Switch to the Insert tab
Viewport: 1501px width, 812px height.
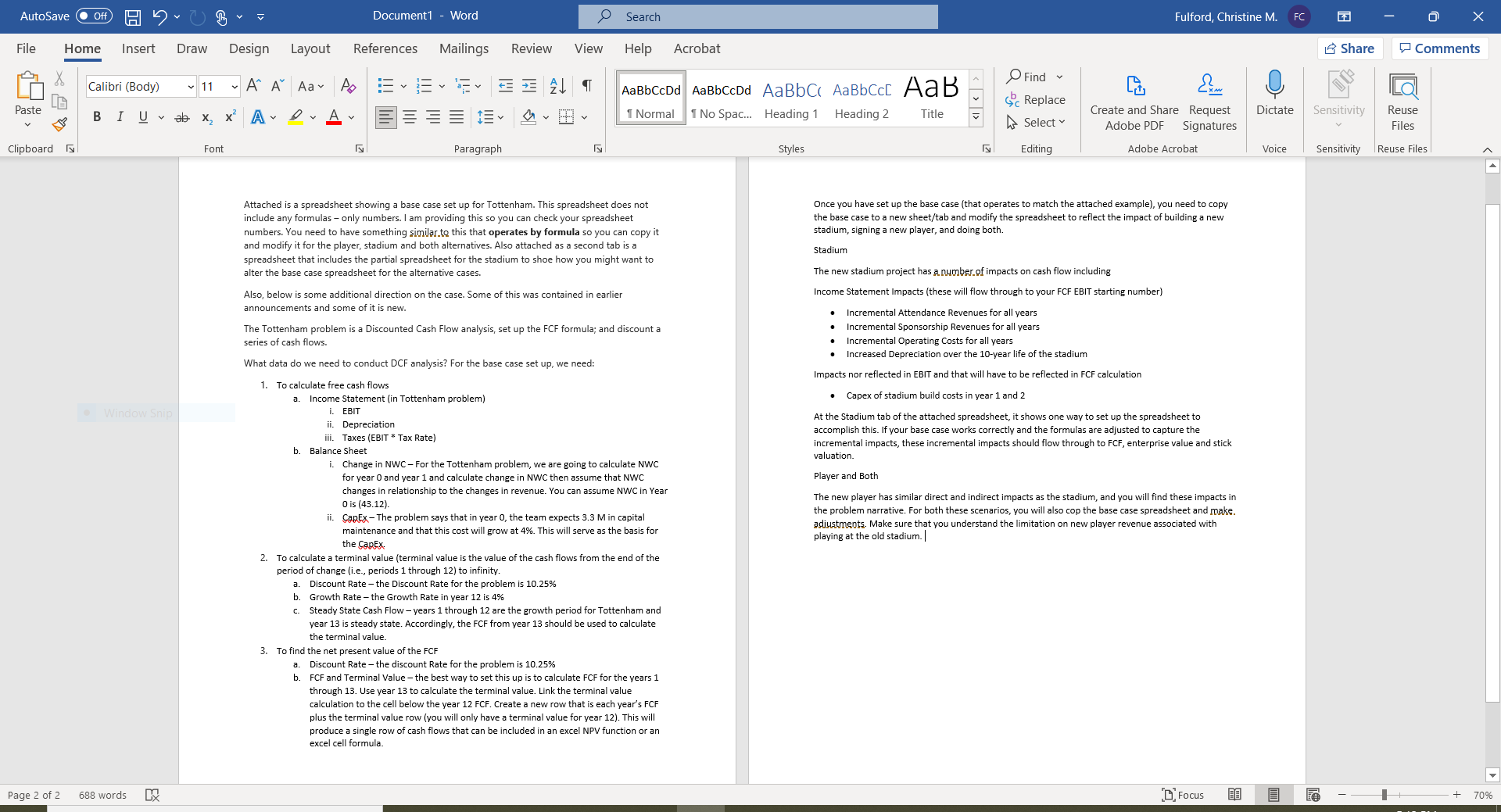coord(138,48)
